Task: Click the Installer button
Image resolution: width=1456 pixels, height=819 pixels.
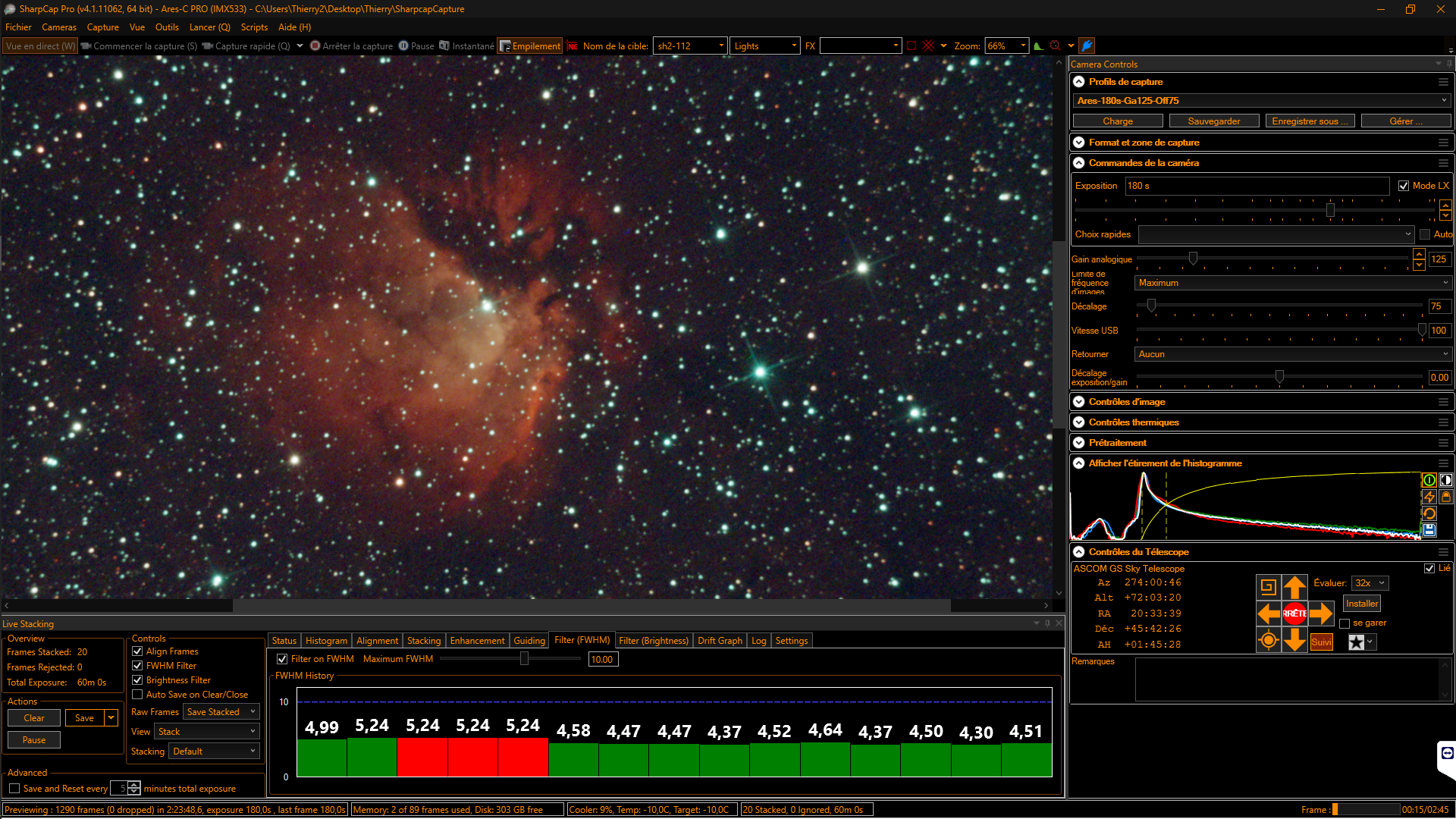Action: (1362, 604)
